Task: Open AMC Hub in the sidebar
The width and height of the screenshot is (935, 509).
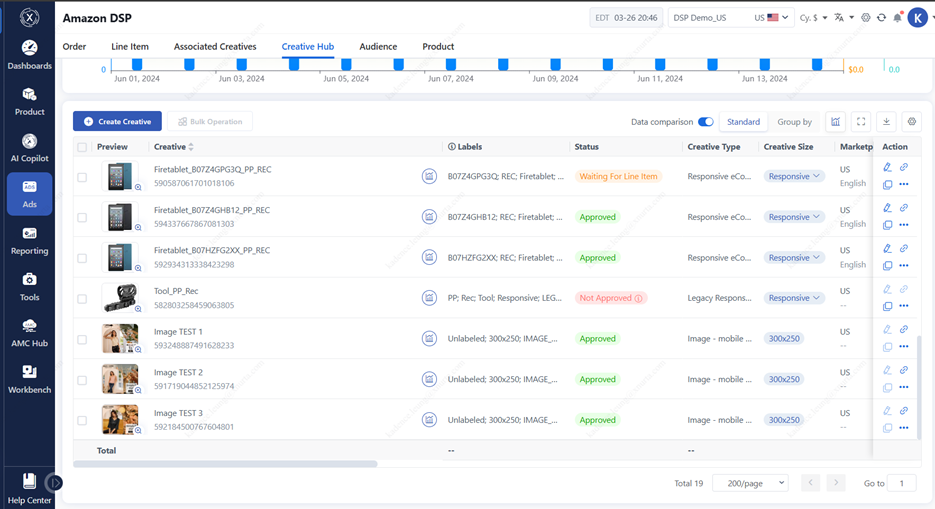Action: (29, 332)
